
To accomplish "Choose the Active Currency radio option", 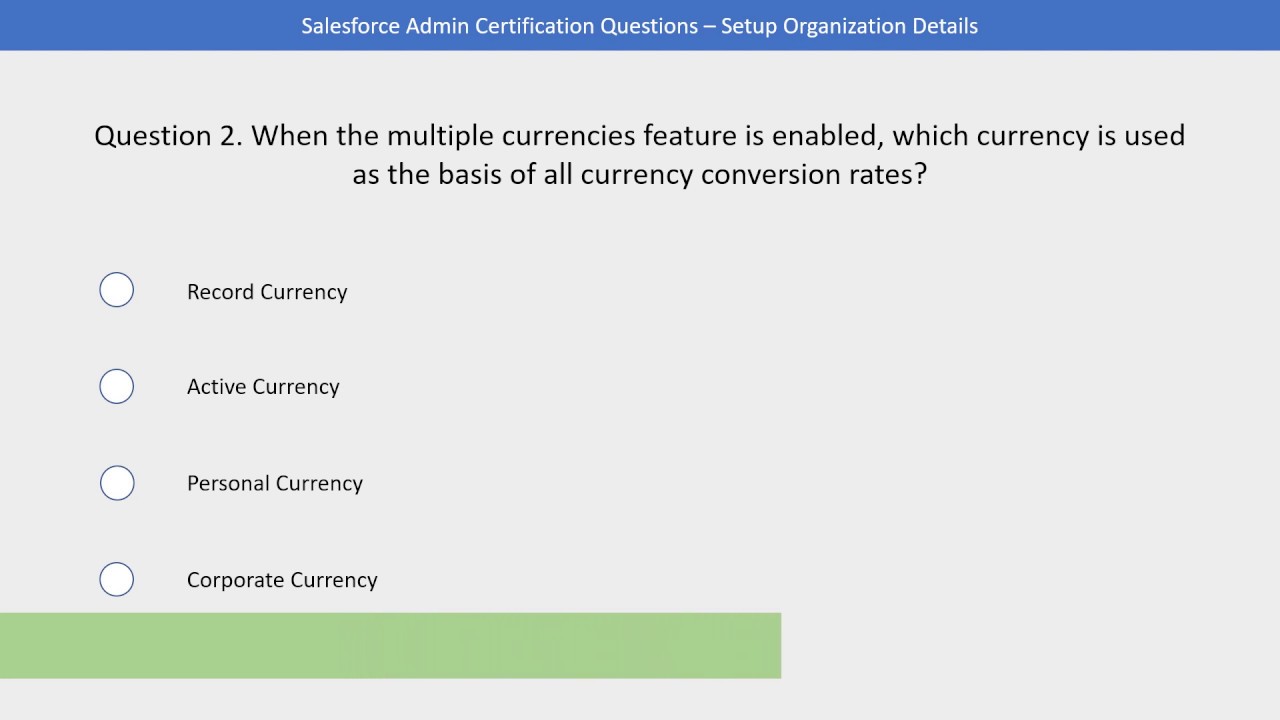I will tap(117, 386).
